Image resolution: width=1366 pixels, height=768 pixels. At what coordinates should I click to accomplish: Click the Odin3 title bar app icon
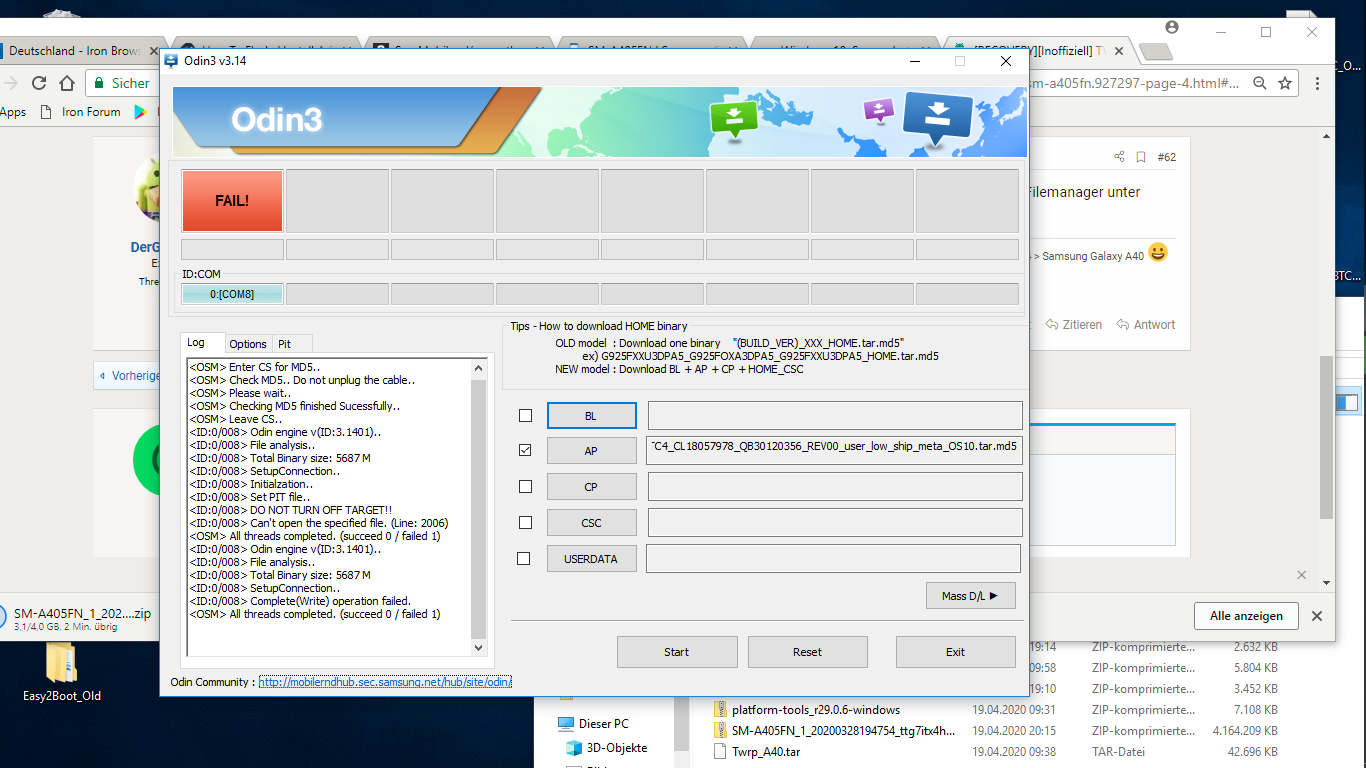tap(172, 61)
